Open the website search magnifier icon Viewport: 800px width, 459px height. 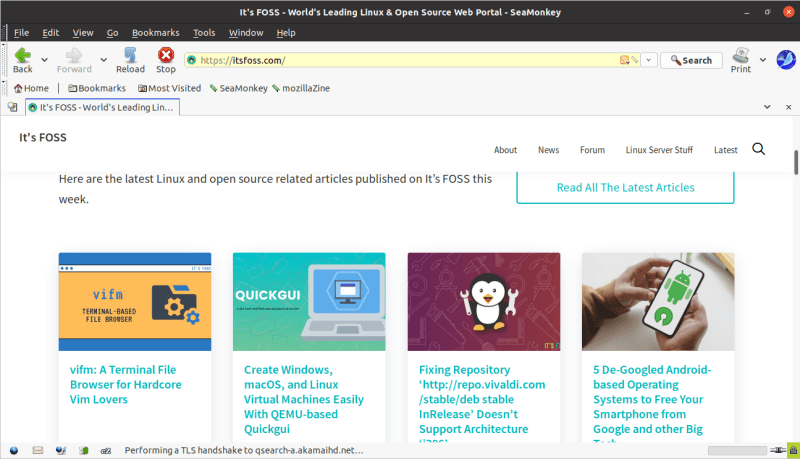tap(758, 149)
